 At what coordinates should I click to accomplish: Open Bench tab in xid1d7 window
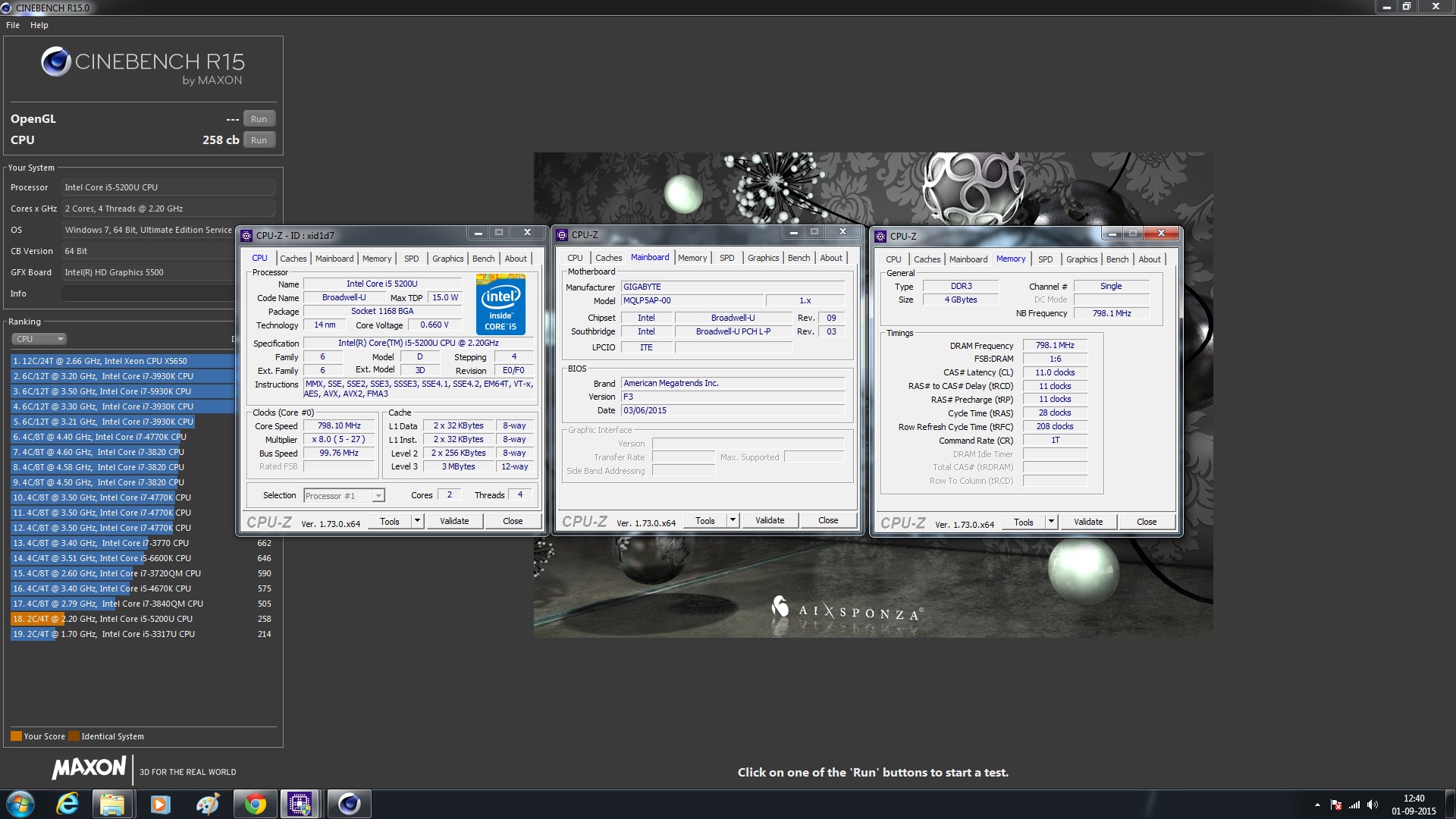(x=483, y=259)
